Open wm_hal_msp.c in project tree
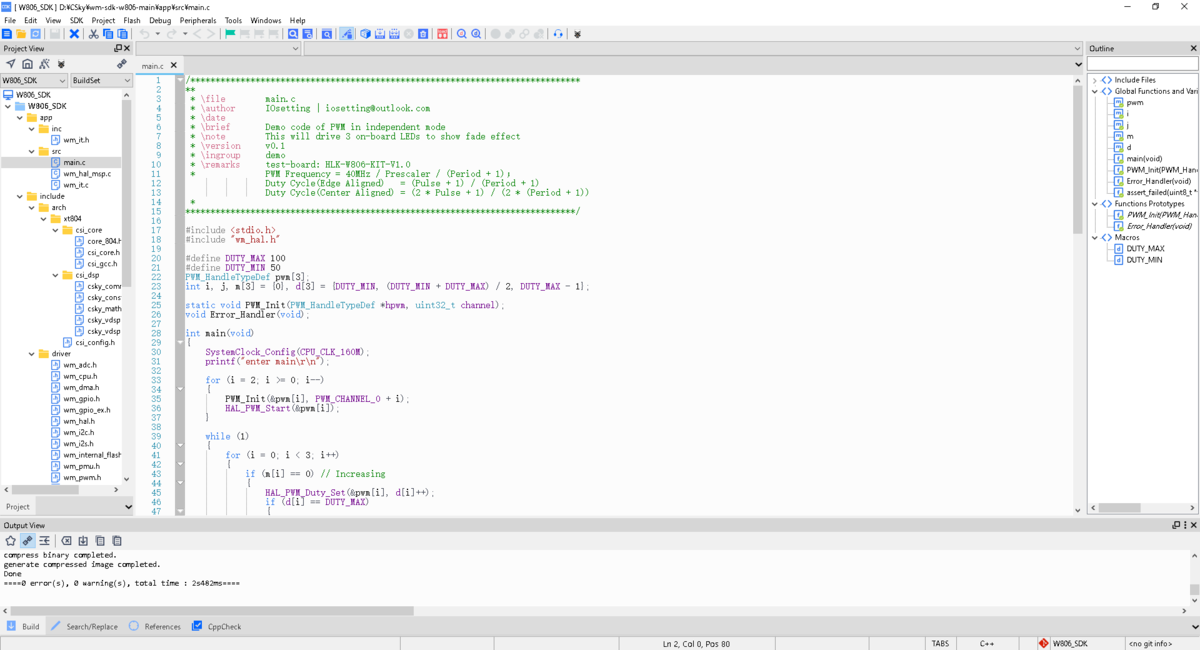The image size is (1200, 650). (86, 173)
